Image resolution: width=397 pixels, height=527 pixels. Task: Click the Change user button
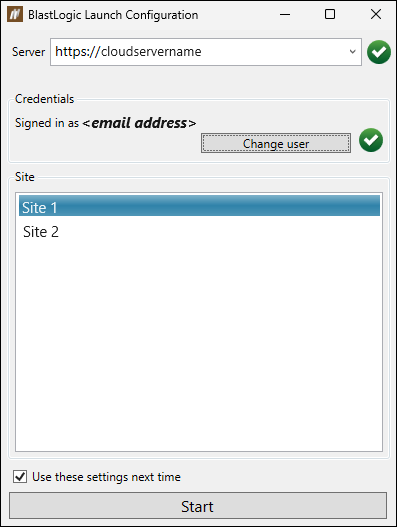click(x=276, y=144)
